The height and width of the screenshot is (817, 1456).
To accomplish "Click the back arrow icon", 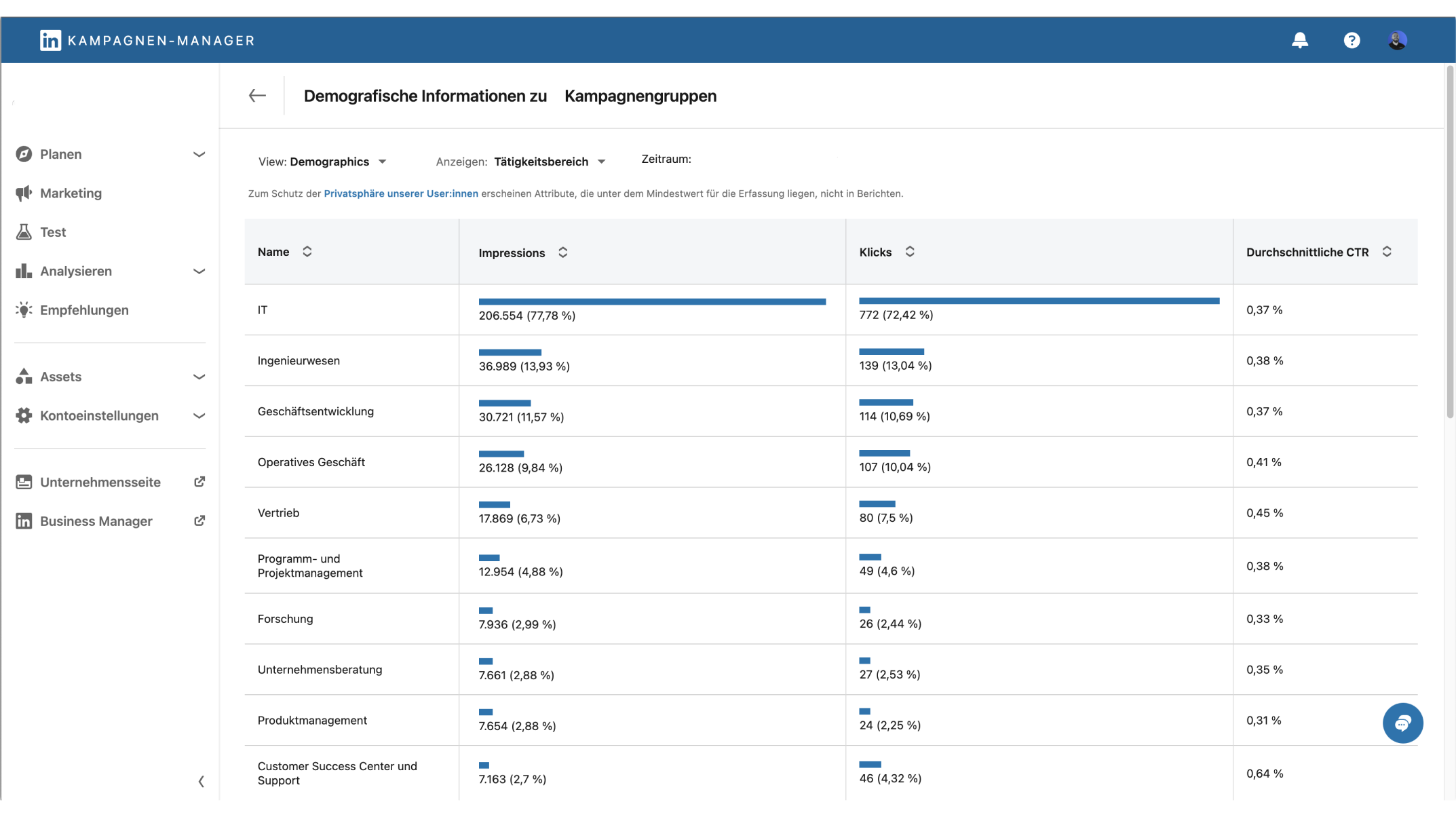I will [257, 96].
